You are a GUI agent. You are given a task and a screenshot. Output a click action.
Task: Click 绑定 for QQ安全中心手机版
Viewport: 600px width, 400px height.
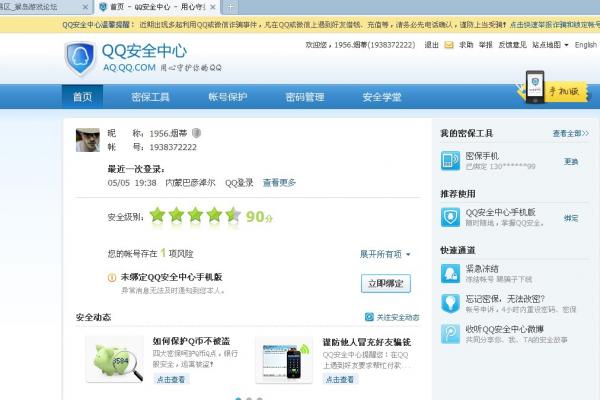point(571,218)
